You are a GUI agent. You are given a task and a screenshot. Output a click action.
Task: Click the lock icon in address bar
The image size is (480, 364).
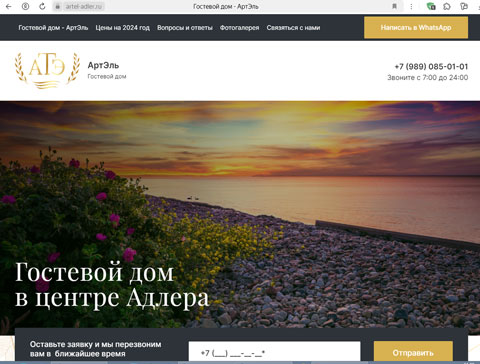(x=58, y=6)
